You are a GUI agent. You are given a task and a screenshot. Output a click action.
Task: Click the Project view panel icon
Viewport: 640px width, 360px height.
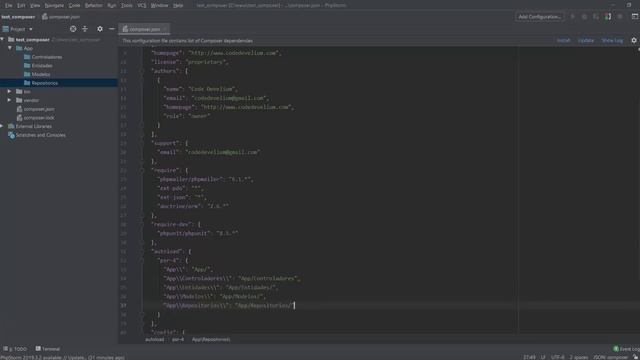(x=6, y=29)
